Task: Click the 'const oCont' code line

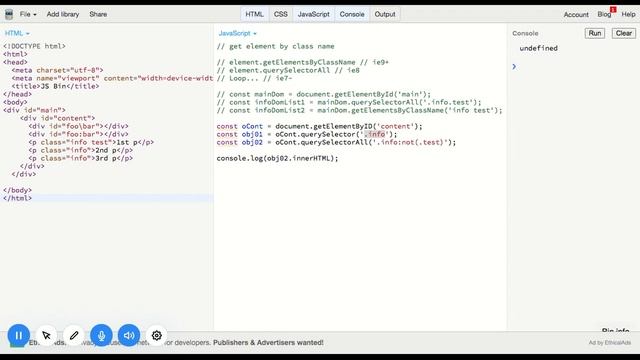Action: click(x=320, y=127)
